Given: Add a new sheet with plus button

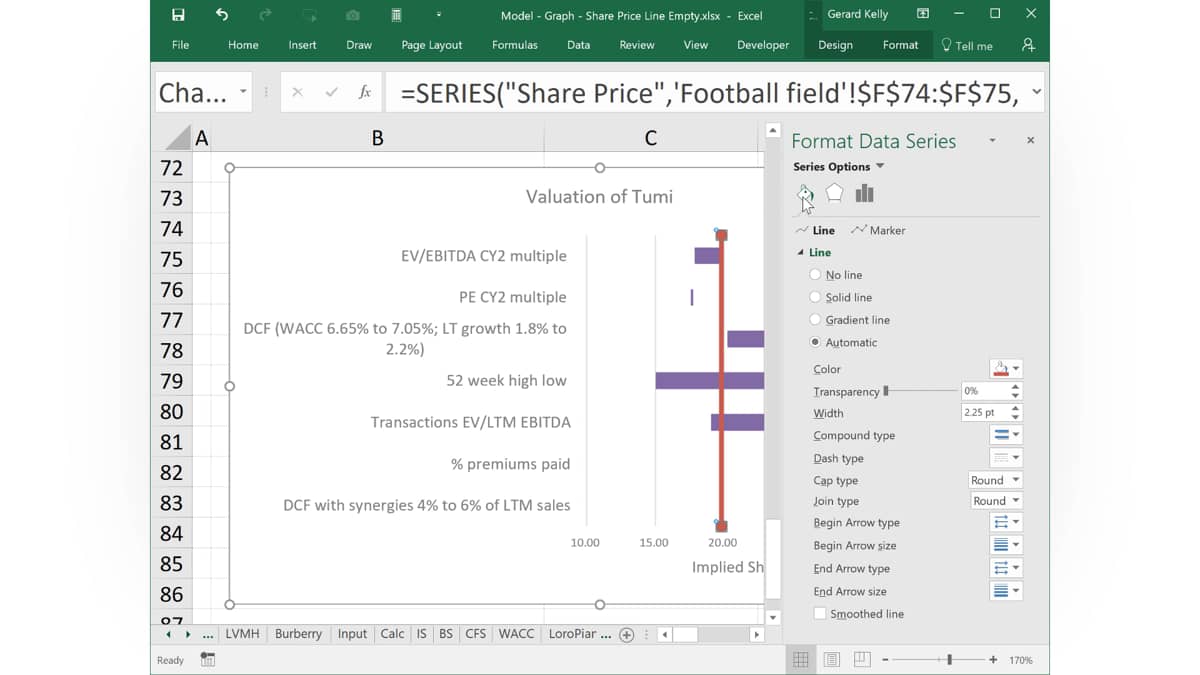Looking at the screenshot, I should 627,634.
